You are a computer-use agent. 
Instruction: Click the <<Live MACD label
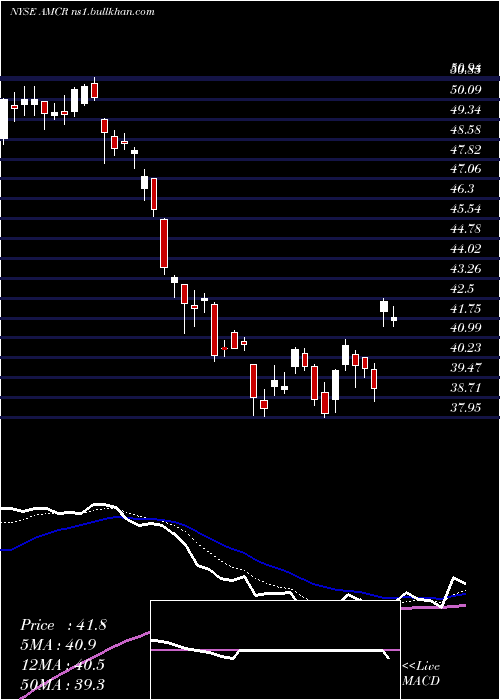click(x=421, y=674)
